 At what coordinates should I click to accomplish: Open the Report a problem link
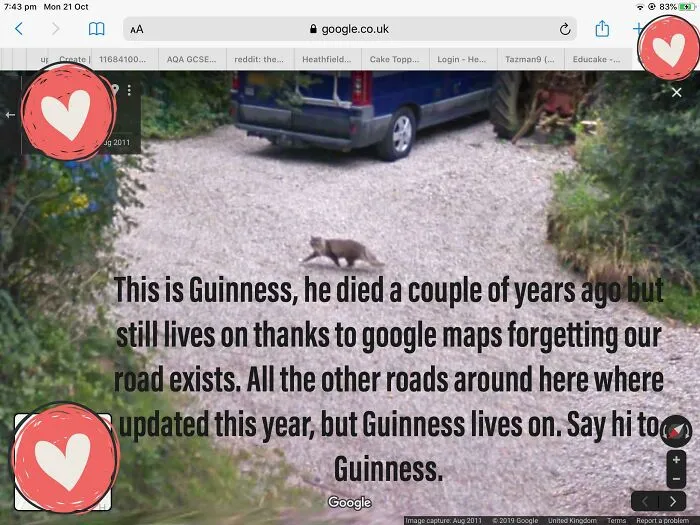tap(662, 521)
